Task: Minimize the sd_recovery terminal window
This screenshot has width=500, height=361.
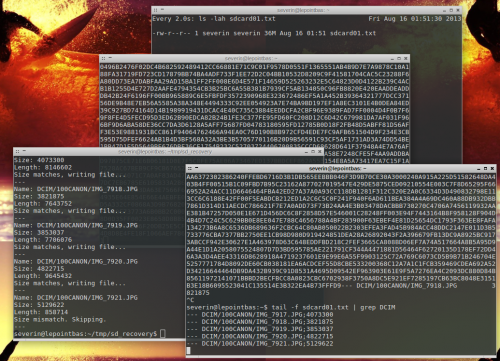Action: tap(306, 152)
